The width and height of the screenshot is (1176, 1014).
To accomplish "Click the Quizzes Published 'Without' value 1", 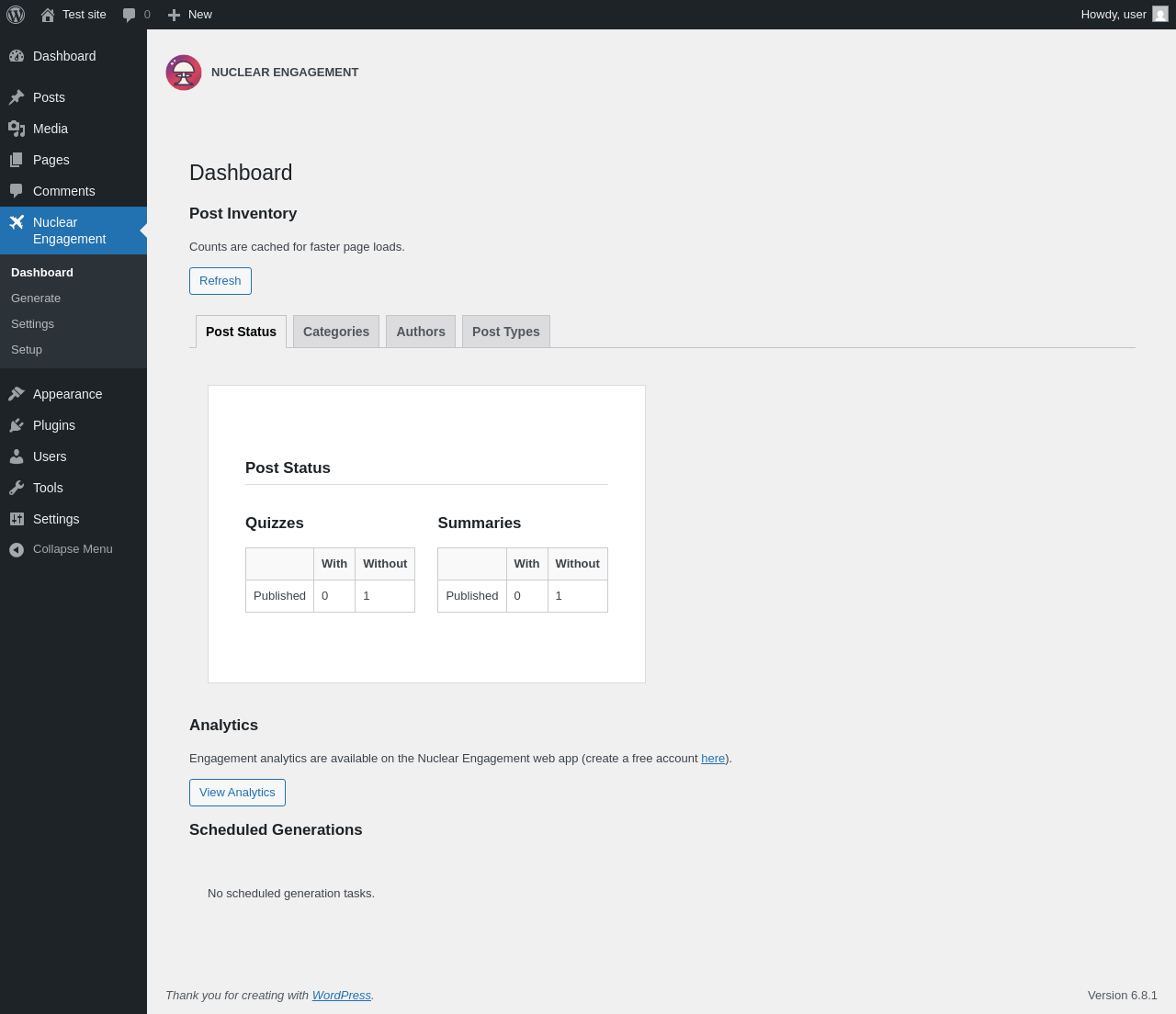I will coord(385,596).
